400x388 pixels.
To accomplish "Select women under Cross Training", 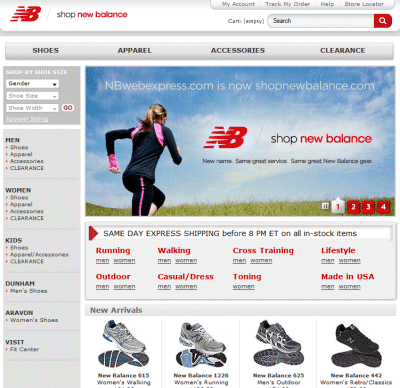I will coord(261,261).
